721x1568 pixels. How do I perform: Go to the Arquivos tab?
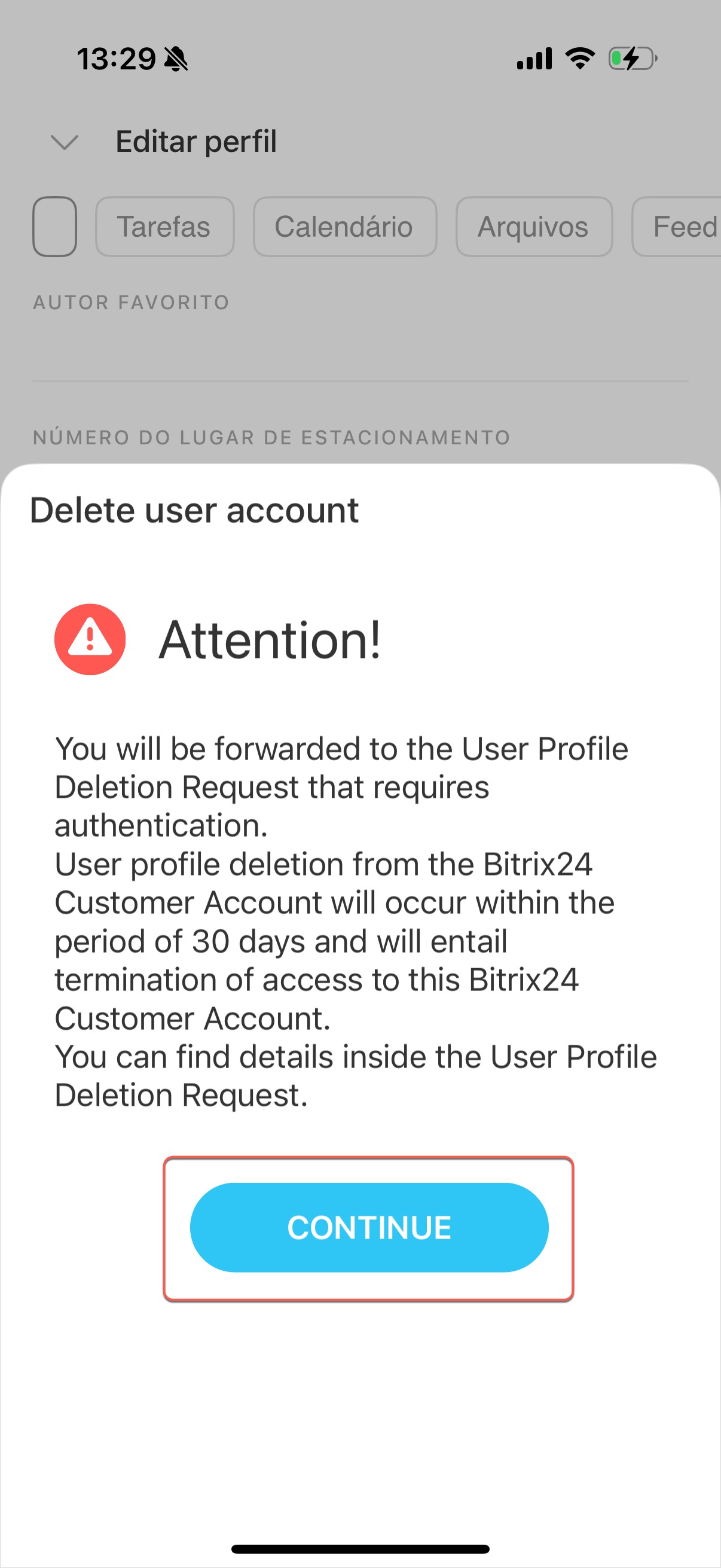pyautogui.click(x=534, y=227)
